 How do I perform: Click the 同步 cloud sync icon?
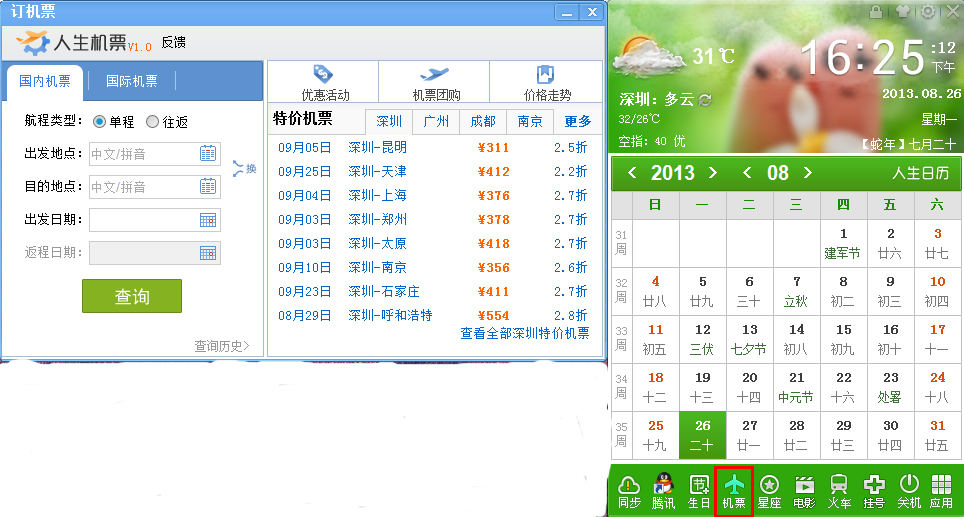click(630, 491)
